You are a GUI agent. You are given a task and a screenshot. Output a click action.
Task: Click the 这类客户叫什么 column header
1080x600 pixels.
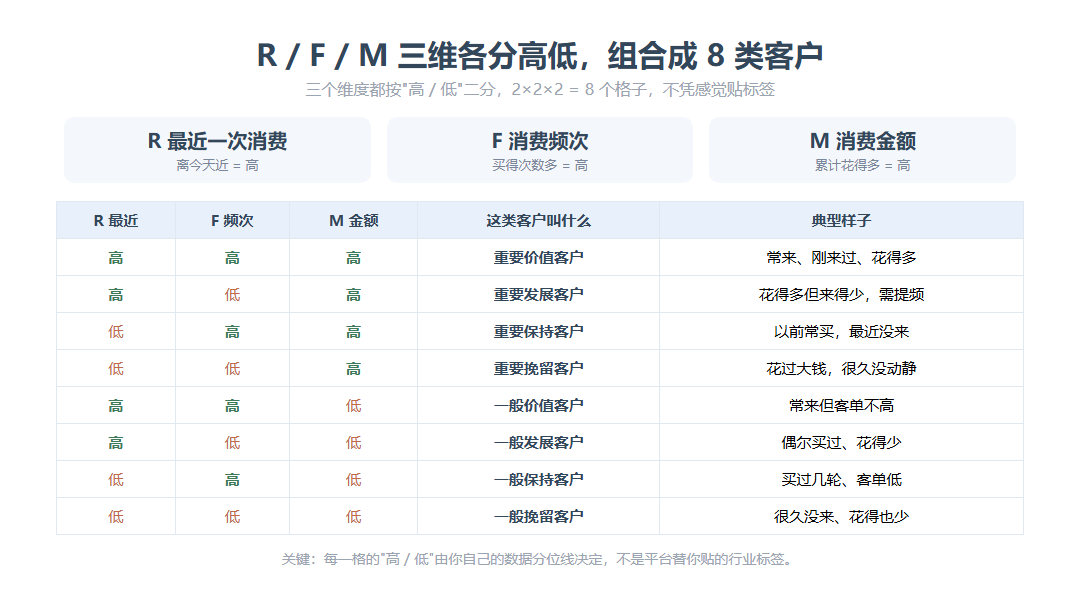pyautogui.click(x=538, y=220)
